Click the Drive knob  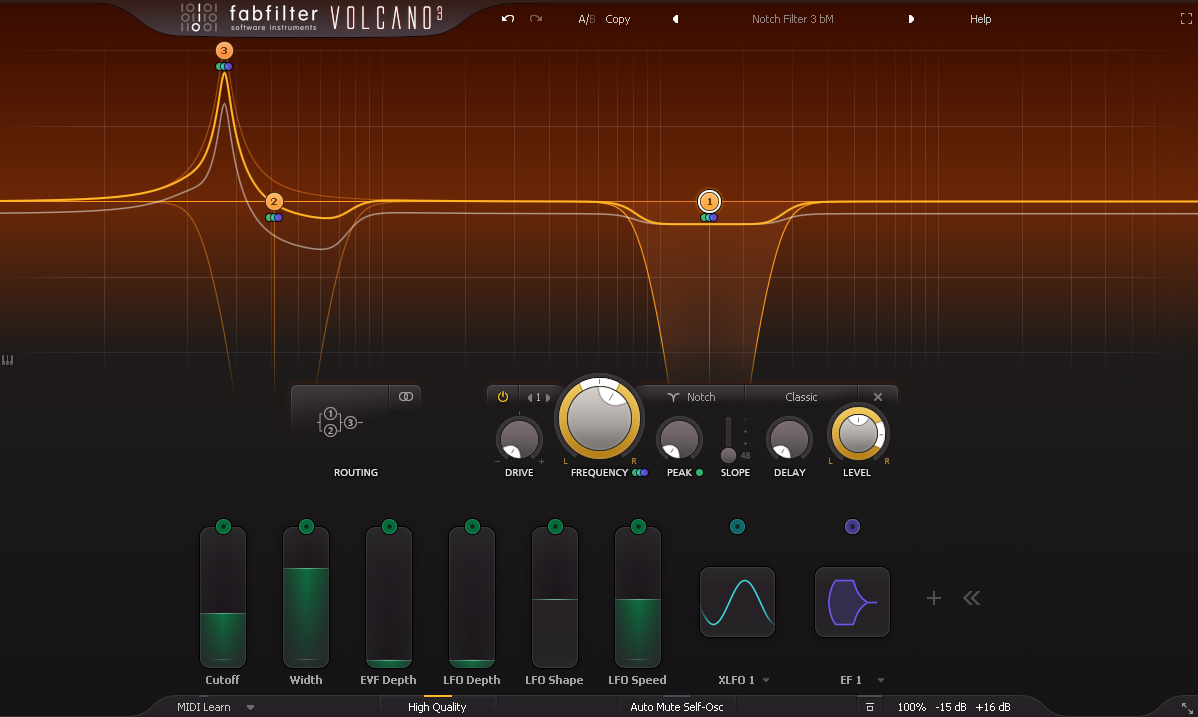pyautogui.click(x=519, y=440)
